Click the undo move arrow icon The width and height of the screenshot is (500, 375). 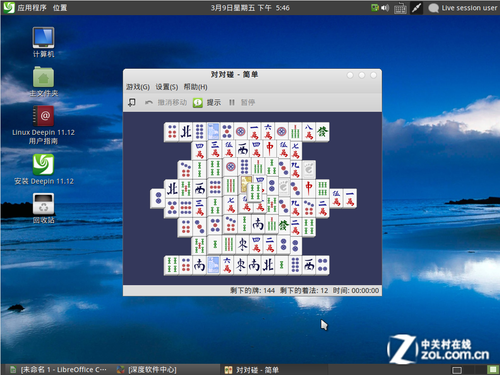(149, 102)
